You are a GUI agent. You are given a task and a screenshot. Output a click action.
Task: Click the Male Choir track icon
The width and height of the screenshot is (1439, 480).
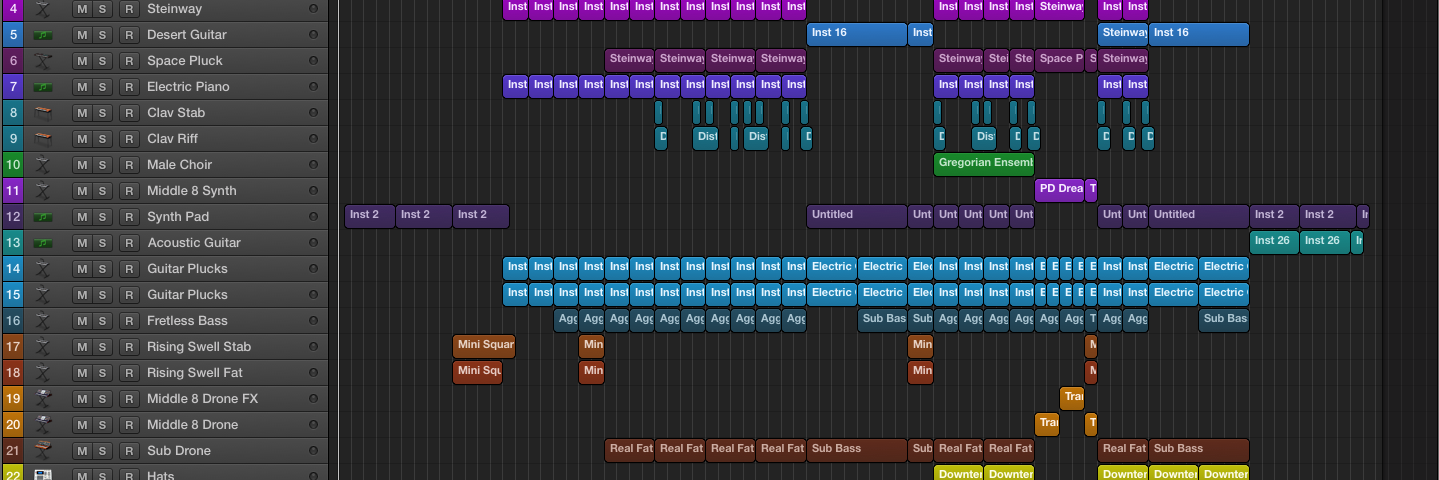[x=42, y=164]
